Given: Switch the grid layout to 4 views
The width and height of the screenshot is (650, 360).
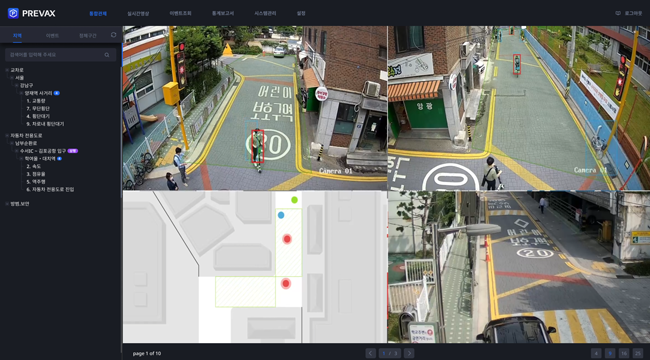Looking at the screenshot, I should click(x=596, y=353).
